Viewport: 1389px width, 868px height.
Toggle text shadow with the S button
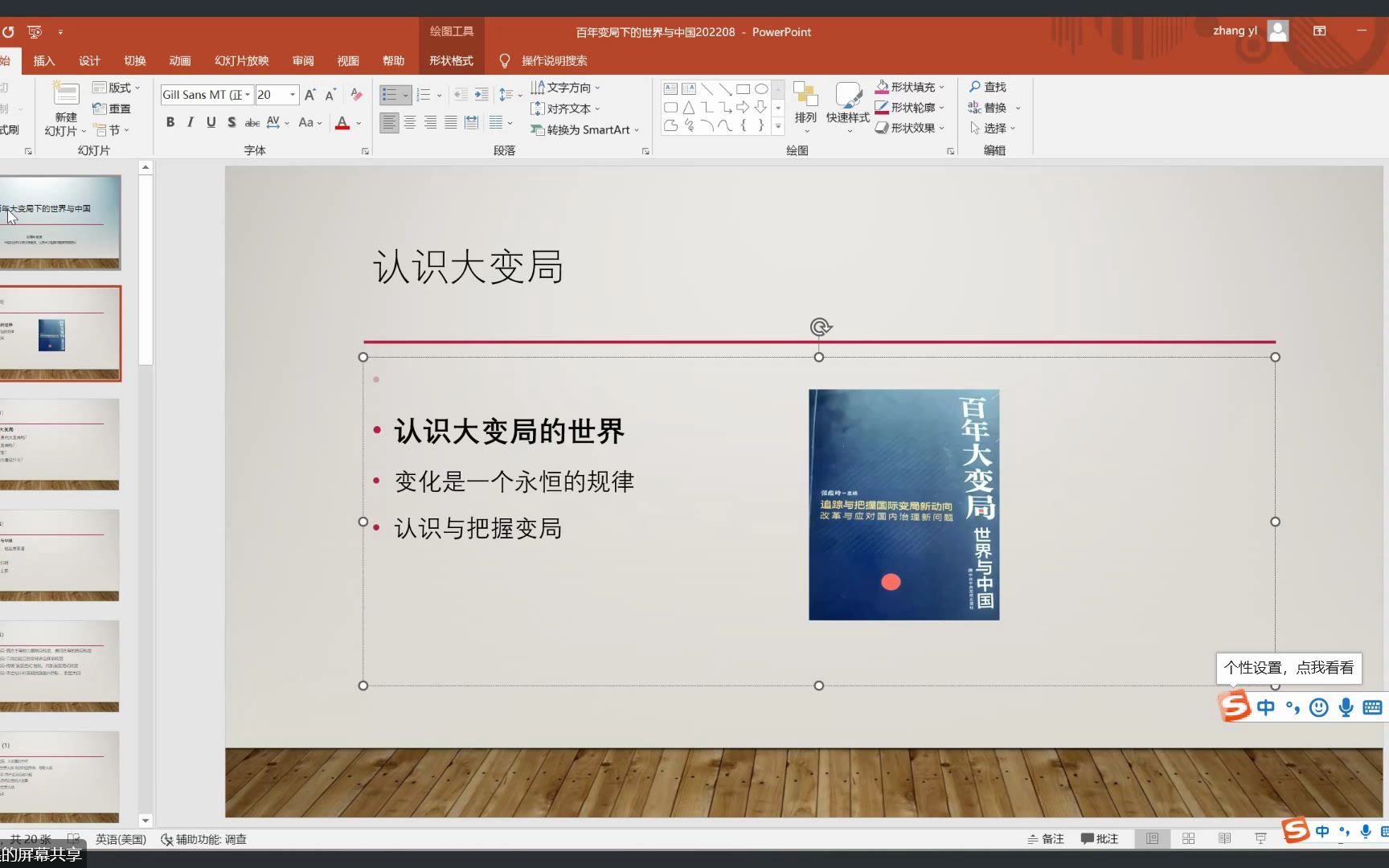[231, 122]
